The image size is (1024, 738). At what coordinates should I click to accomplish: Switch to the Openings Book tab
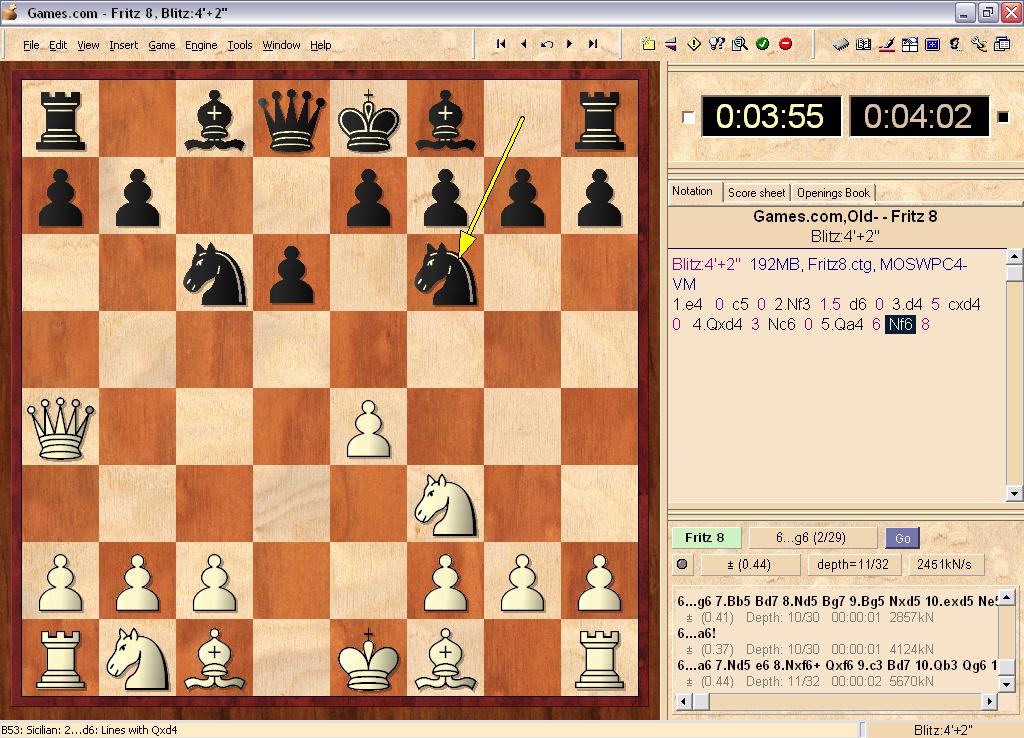pos(833,193)
